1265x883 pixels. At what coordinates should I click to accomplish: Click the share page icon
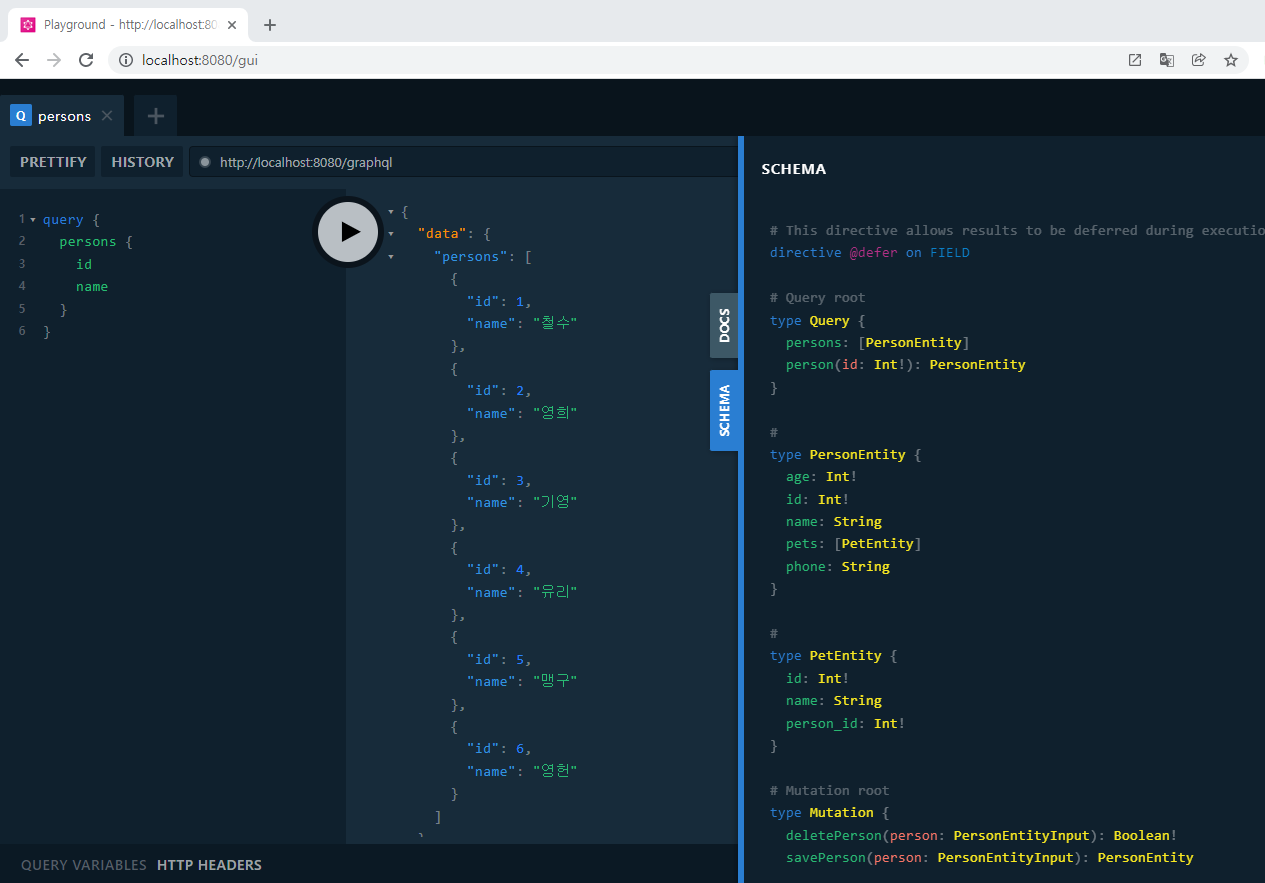point(1199,60)
